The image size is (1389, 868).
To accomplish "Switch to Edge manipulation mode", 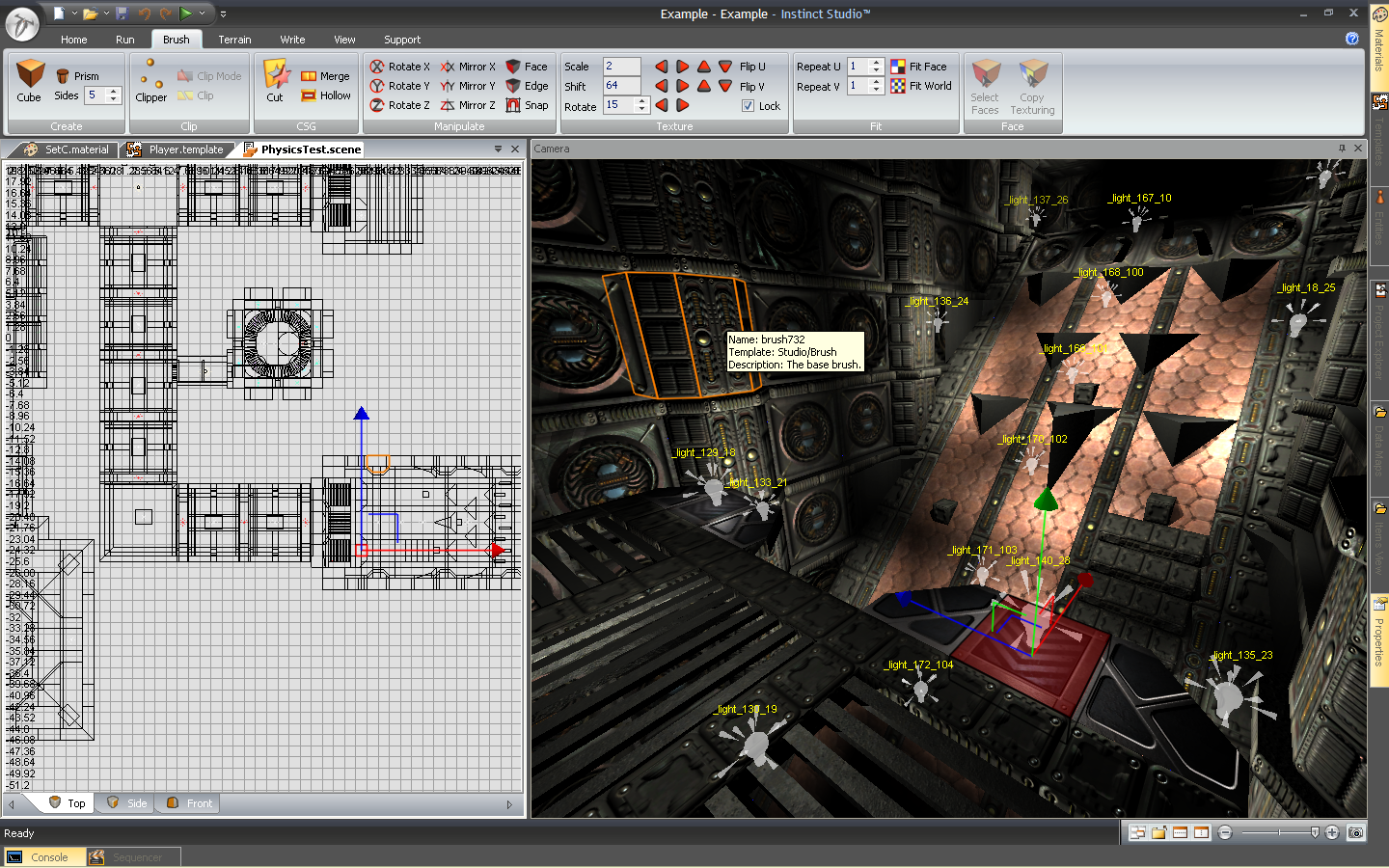I will click(x=527, y=86).
